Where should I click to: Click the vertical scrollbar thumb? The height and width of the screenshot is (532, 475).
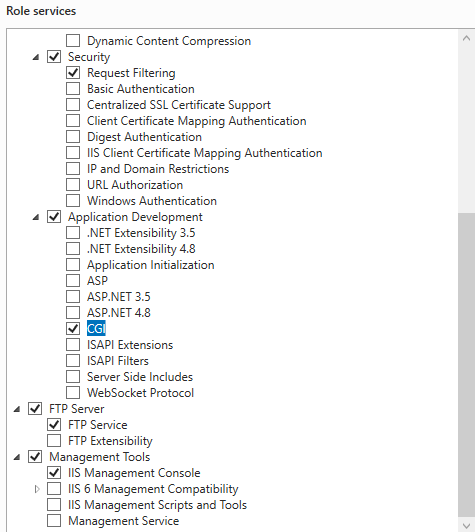pos(466,365)
